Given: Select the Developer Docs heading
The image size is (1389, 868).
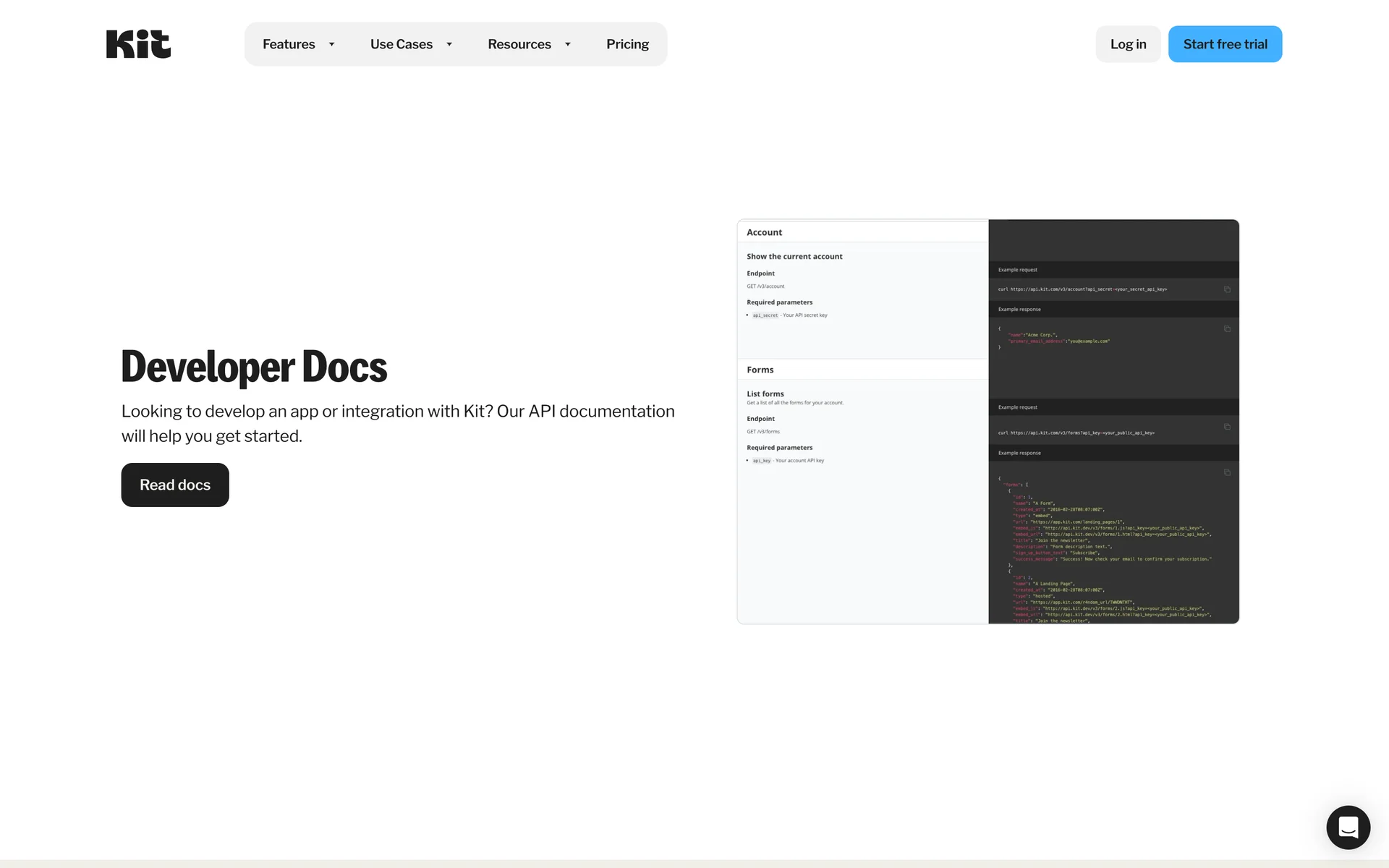Looking at the screenshot, I should [x=254, y=367].
